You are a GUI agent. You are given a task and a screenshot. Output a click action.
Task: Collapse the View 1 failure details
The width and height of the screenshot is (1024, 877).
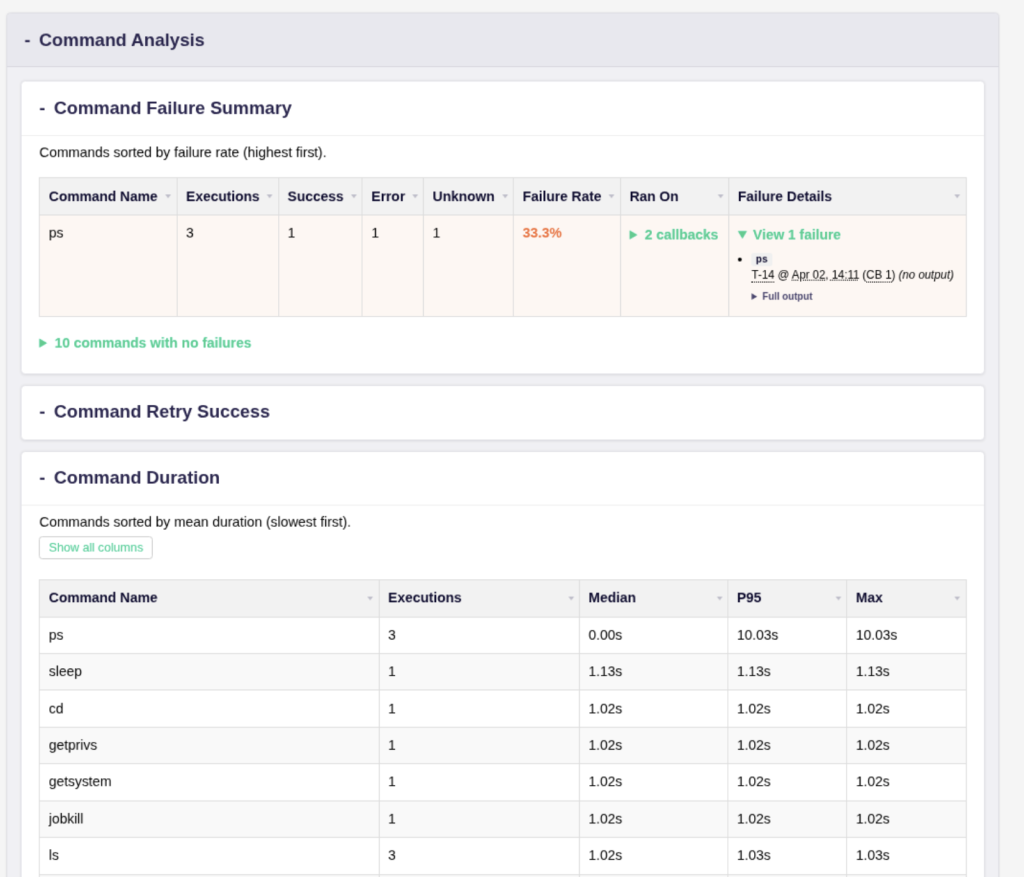click(x=789, y=235)
